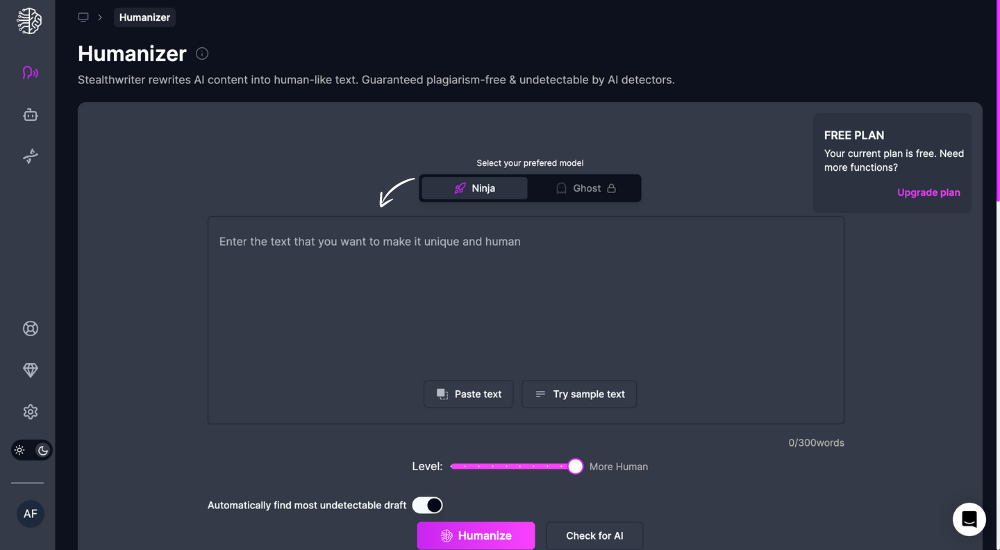
Task: Click the sparkle arrows sidebar icon
Action: (x=30, y=156)
